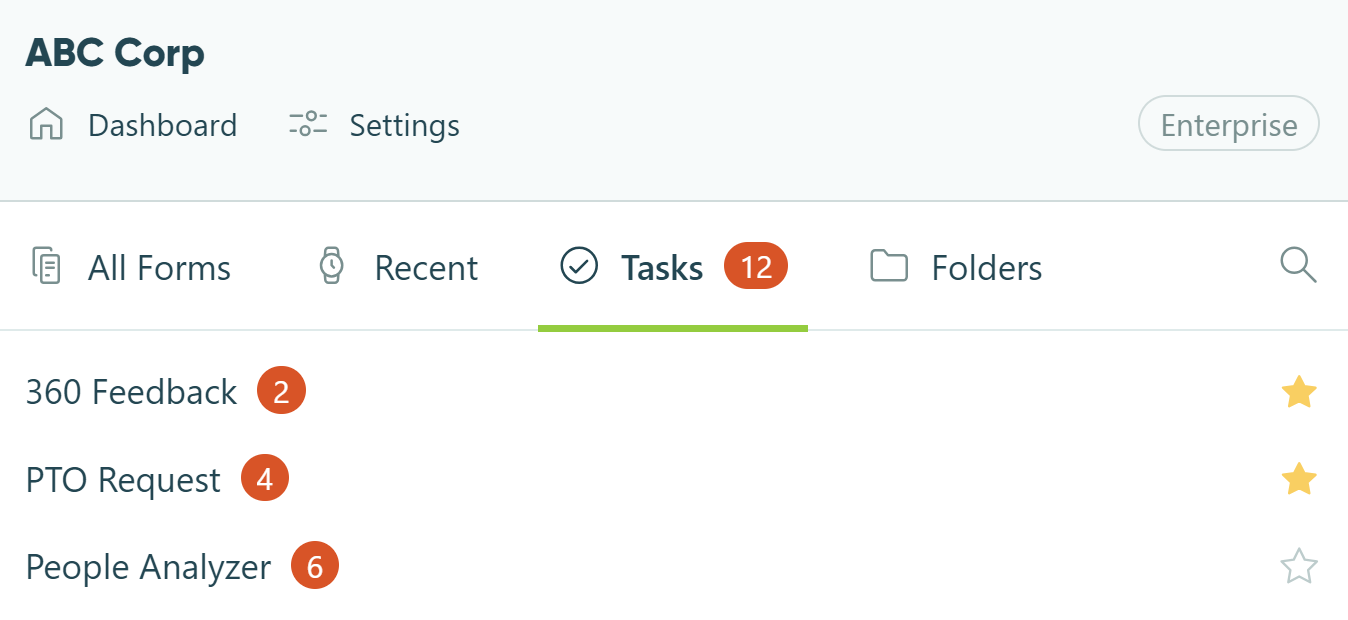This screenshot has width=1348, height=620.
Task: Click the folder icon next to Folders
Action: pyautogui.click(x=889, y=266)
